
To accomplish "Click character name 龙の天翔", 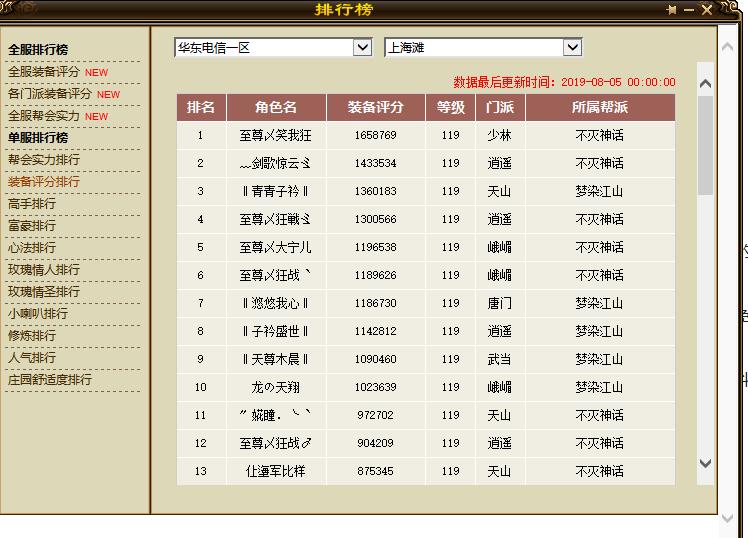I will pyautogui.click(x=275, y=387).
